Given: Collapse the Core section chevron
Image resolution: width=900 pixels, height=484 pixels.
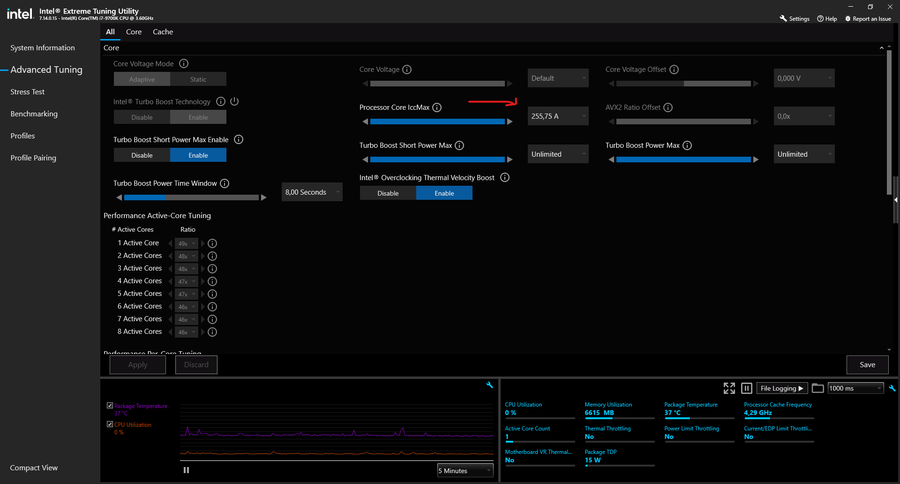Looking at the screenshot, I should pos(882,48).
